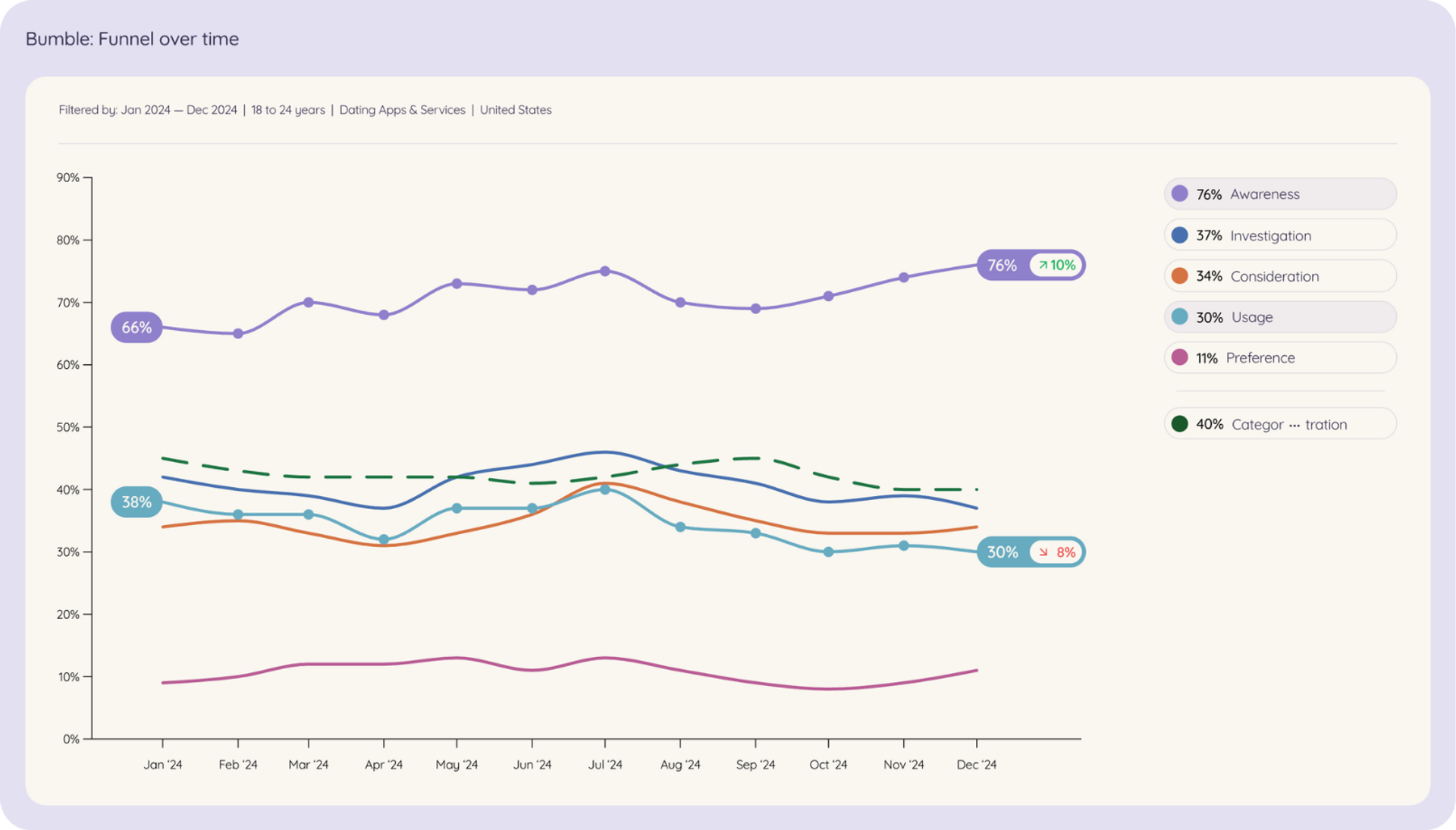Click the green 10% increase indicator
The width and height of the screenshot is (1456, 830).
point(1056,265)
